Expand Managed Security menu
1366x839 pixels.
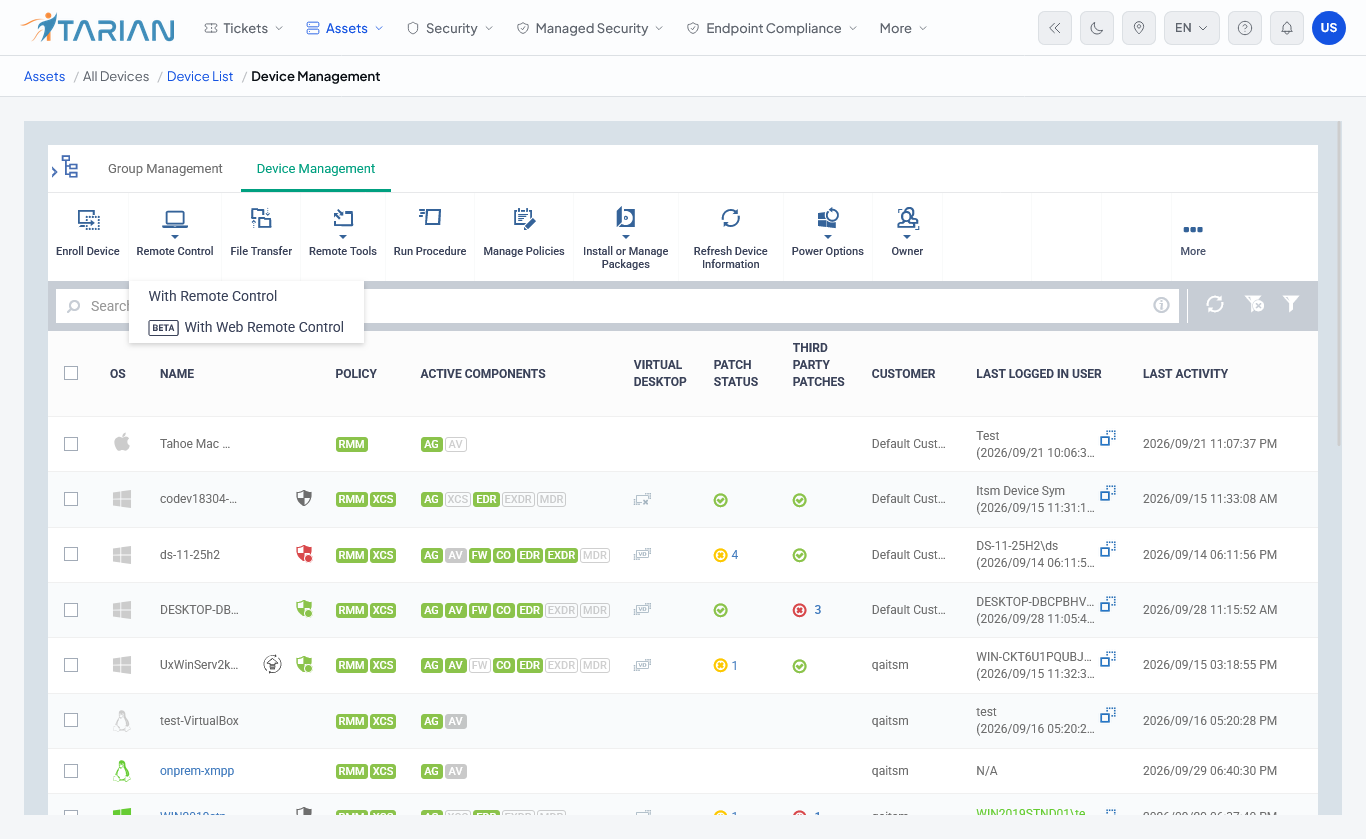[590, 28]
